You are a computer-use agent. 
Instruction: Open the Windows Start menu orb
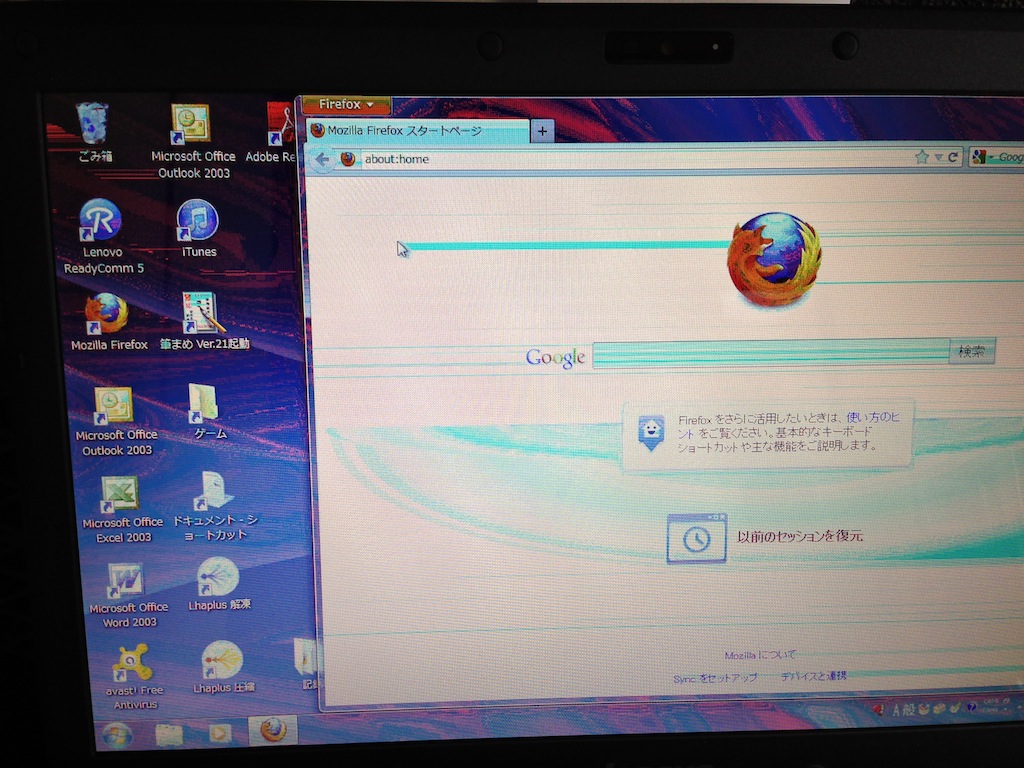tap(116, 735)
